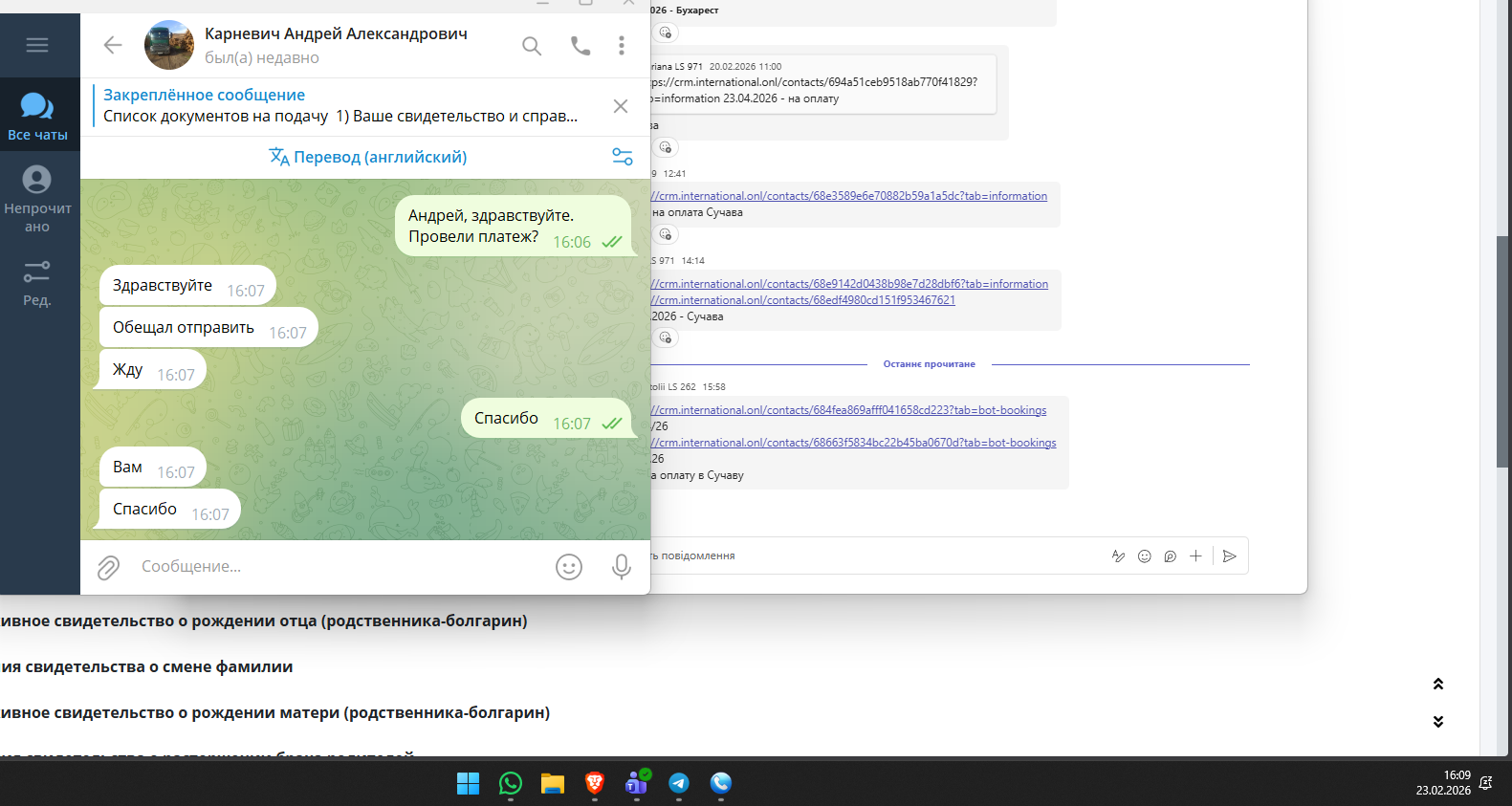
Task: Open the notifications bell in system tray
Action: click(1486, 783)
